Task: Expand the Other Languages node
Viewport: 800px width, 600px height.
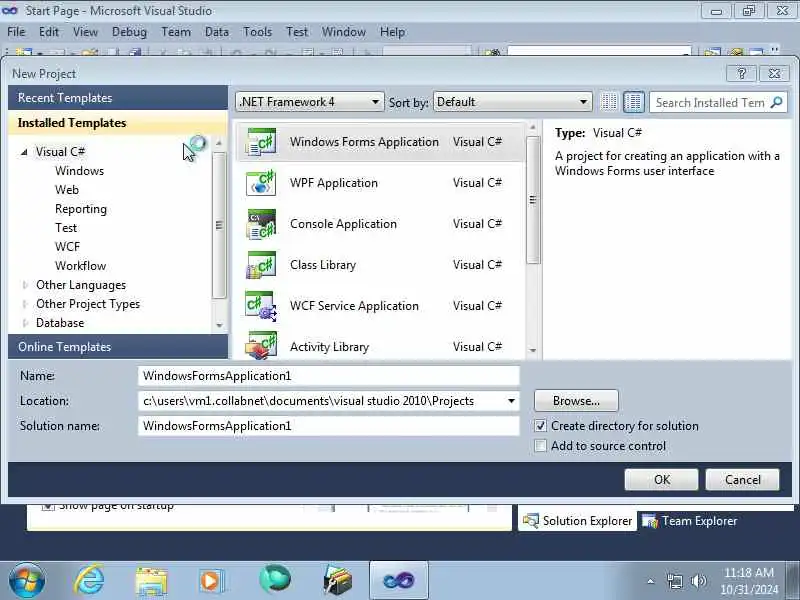Action: pyautogui.click(x=25, y=285)
